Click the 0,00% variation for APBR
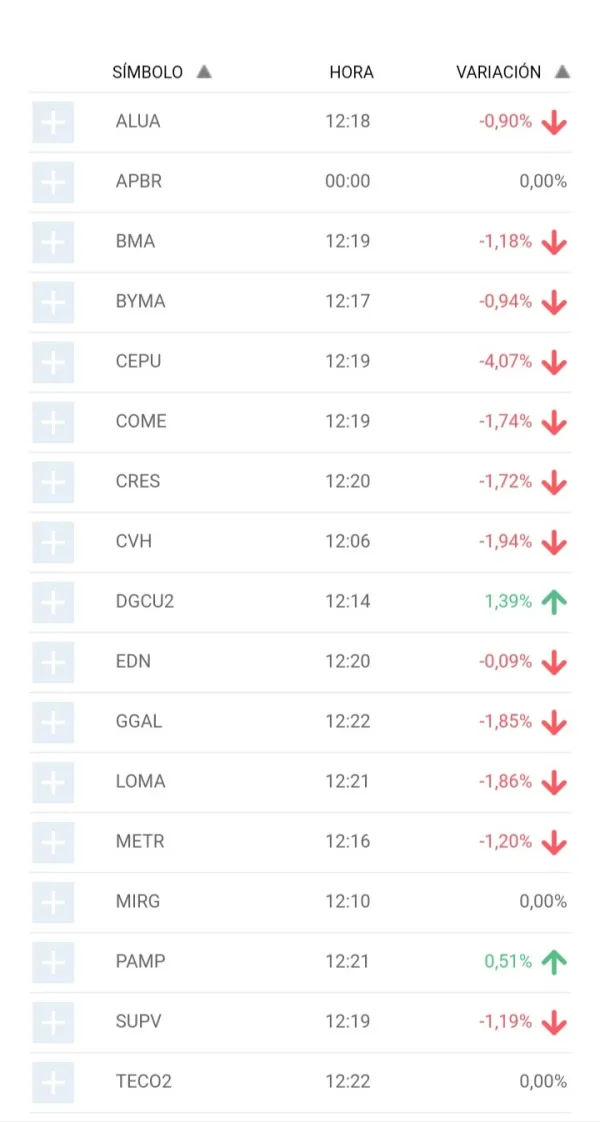 pos(543,181)
